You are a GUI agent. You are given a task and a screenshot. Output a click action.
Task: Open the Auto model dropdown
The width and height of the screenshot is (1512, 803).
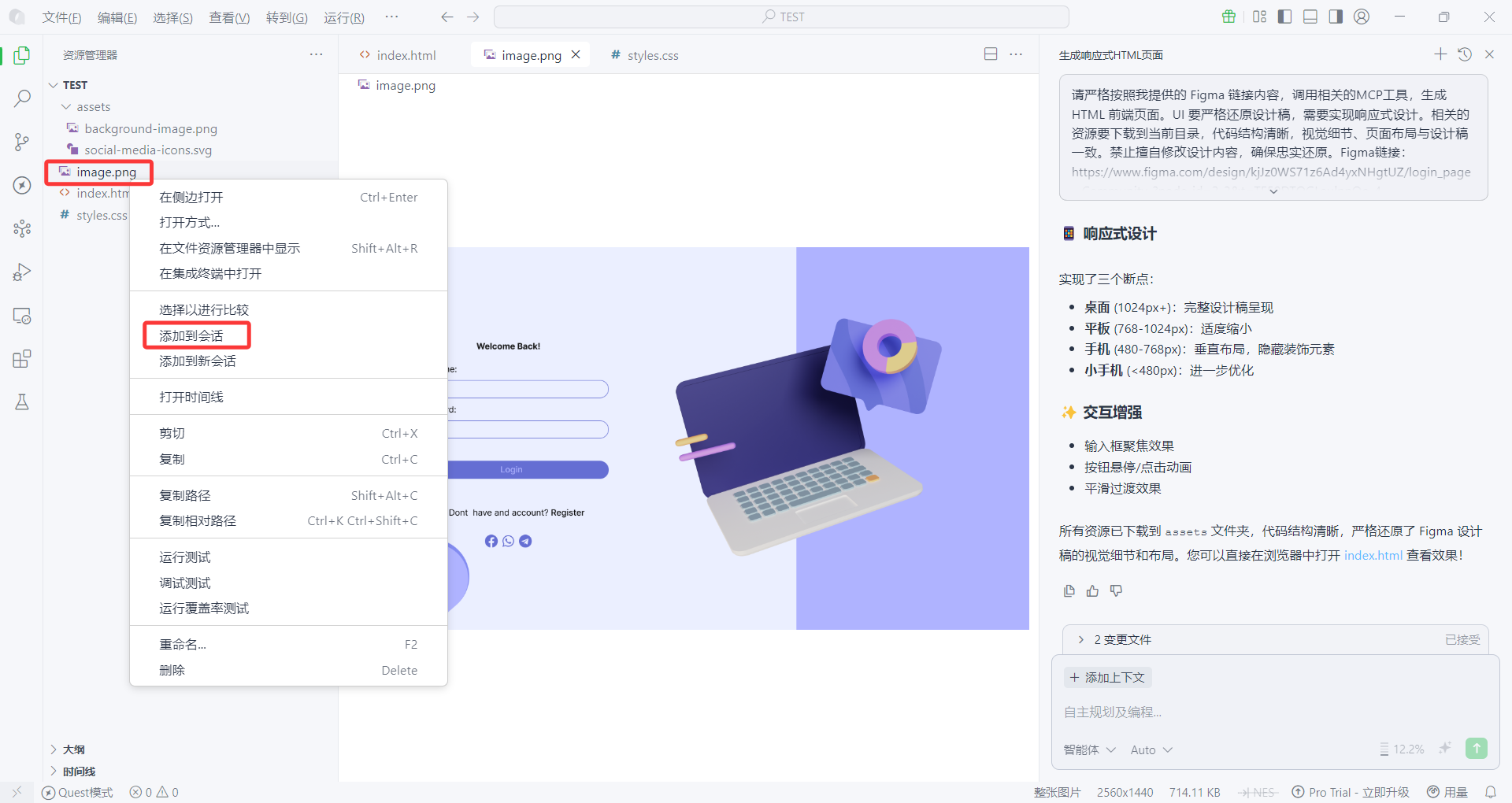click(x=1151, y=749)
